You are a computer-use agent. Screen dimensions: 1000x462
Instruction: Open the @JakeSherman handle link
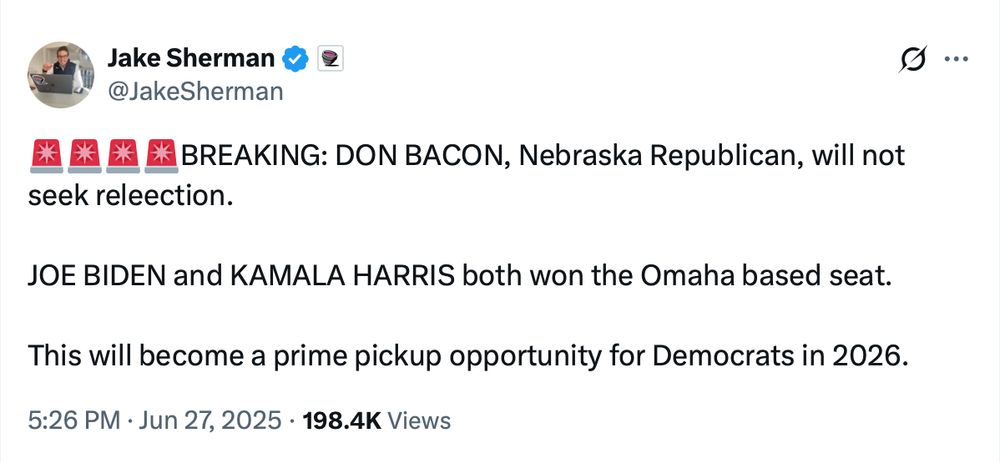coord(194,92)
